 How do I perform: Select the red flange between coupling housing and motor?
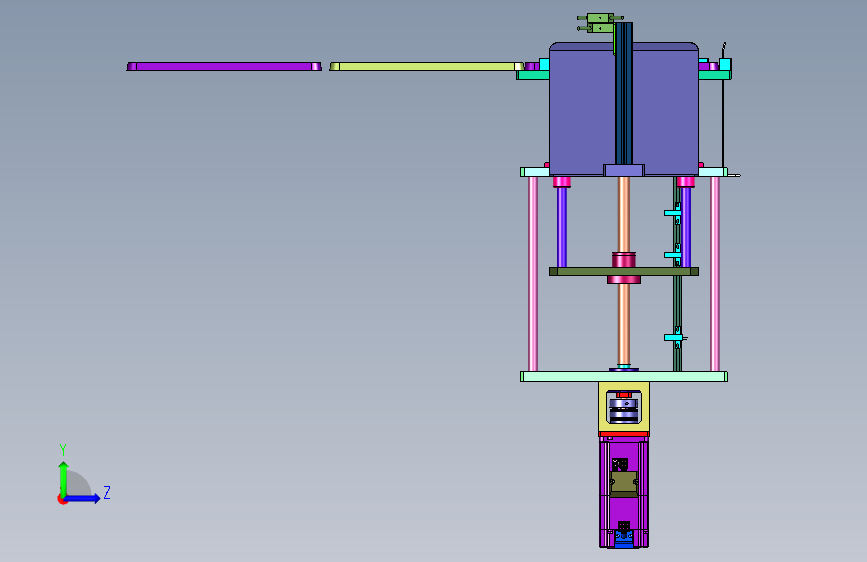coord(624,434)
